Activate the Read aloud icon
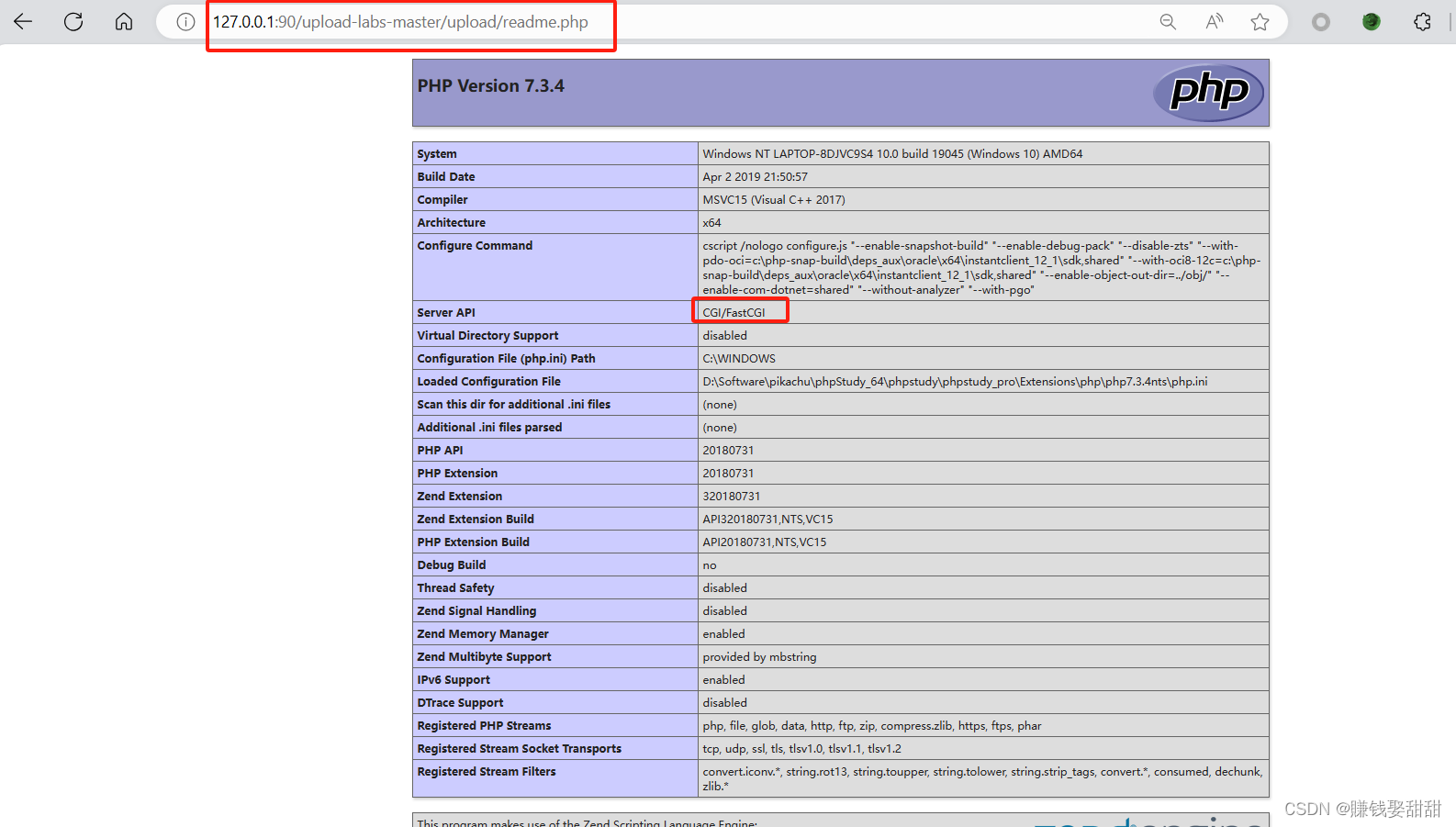Screen dimensions: 1456x827 tap(1215, 22)
